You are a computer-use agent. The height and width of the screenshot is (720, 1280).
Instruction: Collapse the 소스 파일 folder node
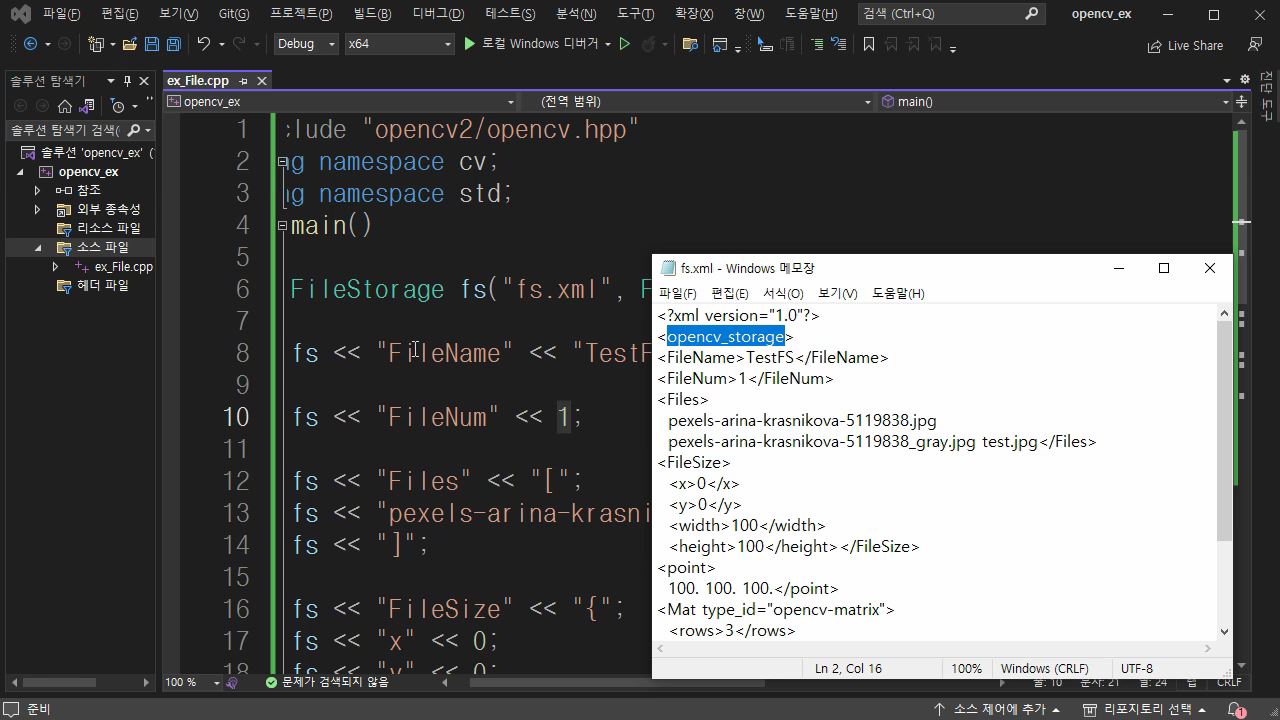click(x=38, y=247)
